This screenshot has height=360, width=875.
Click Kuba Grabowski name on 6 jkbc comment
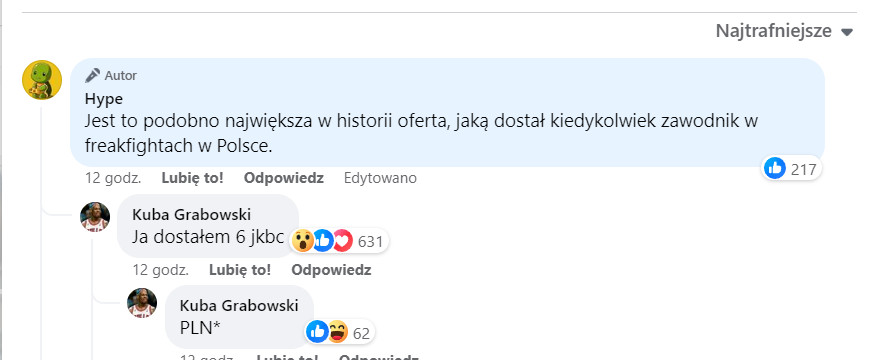pyautogui.click(x=191, y=214)
